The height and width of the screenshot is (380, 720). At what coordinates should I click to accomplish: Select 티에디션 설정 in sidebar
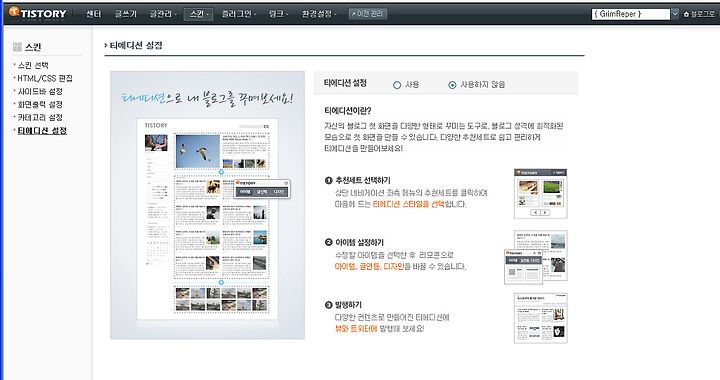(x=42, y=131)
